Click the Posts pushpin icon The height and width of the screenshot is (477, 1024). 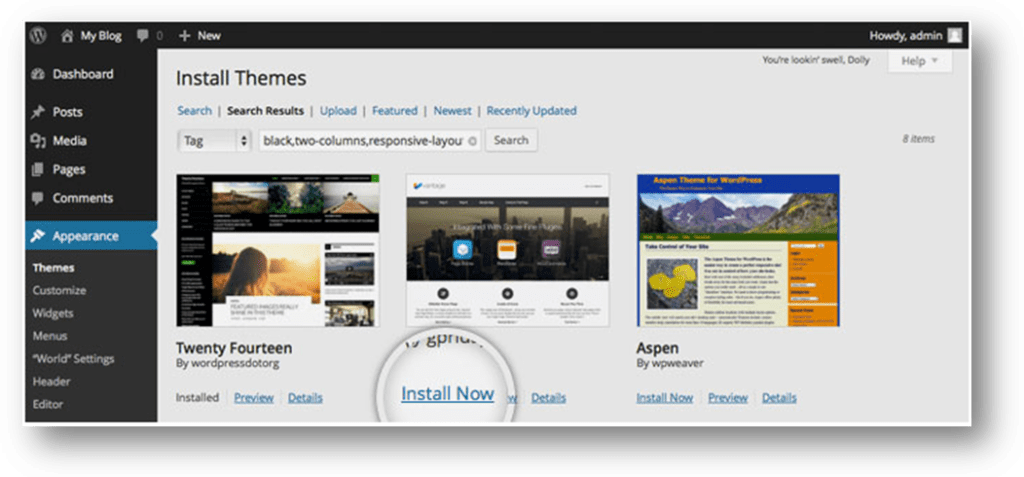point(38,112)
